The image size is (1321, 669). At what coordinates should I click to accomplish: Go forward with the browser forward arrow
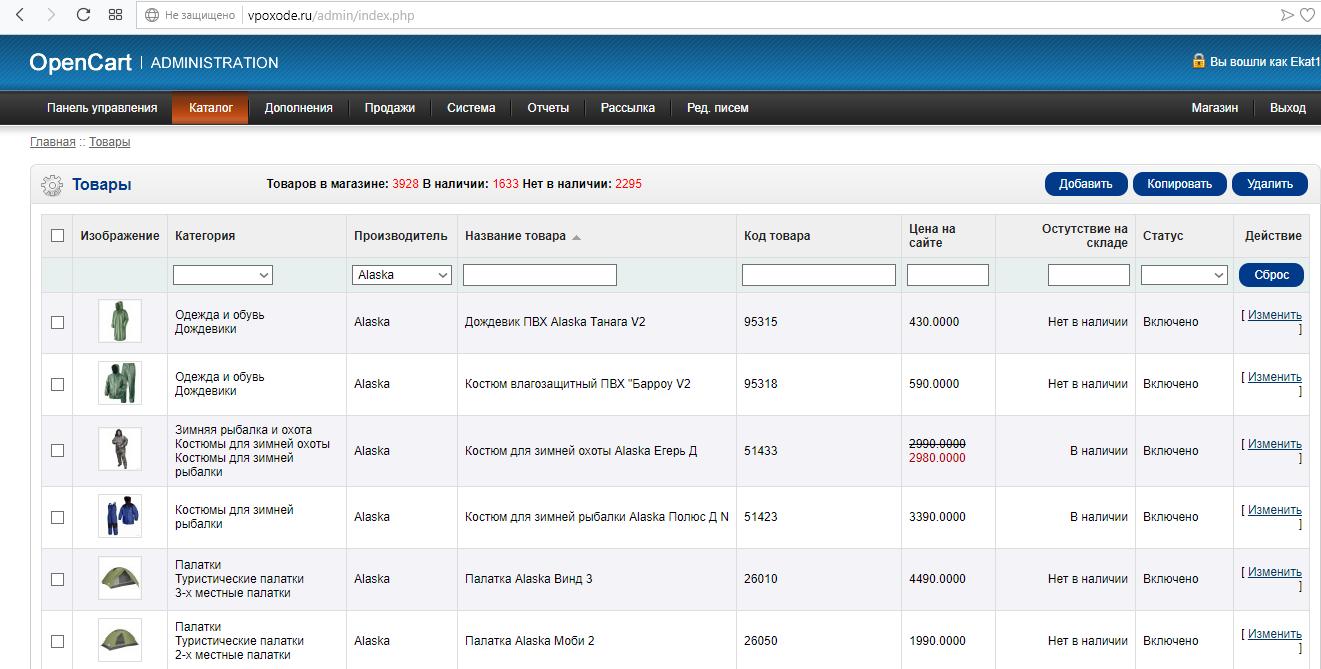tap(51, 15)
